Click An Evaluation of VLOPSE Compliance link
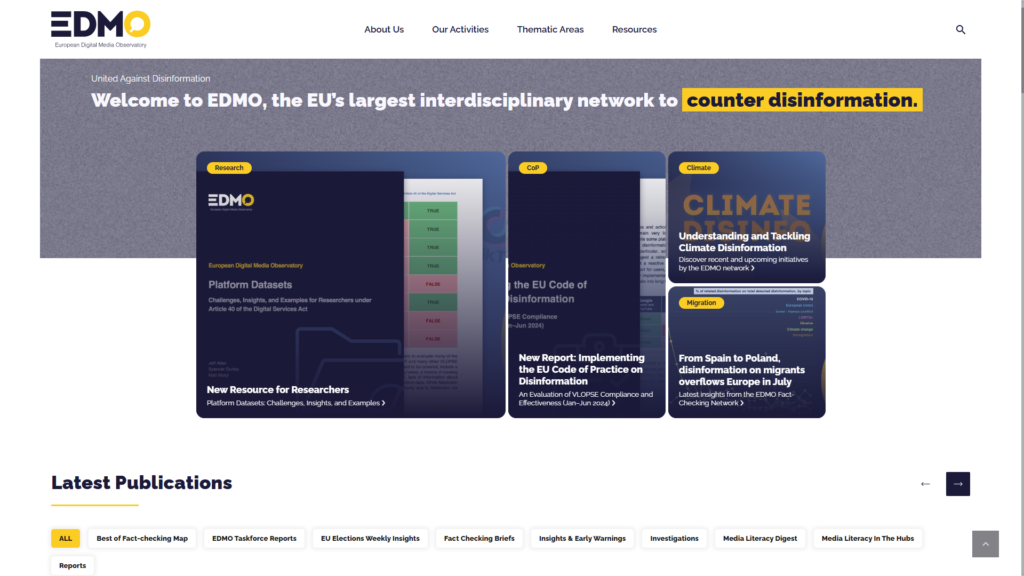The width and height of the screenshot is (1024, 576). coord(586,398)
